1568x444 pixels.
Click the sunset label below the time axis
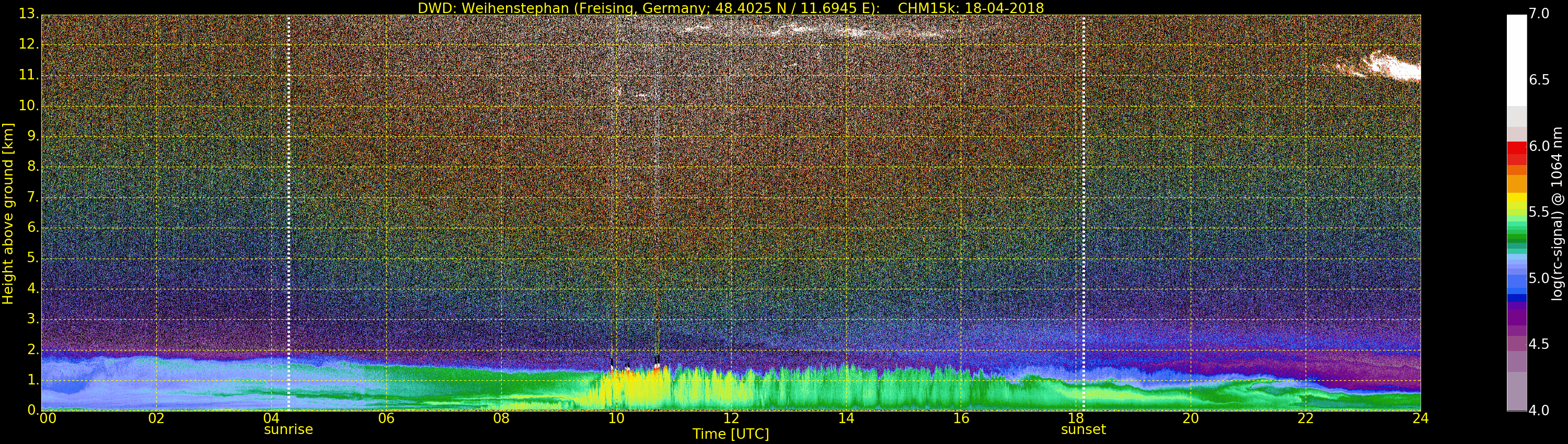tap(1083, 429)
